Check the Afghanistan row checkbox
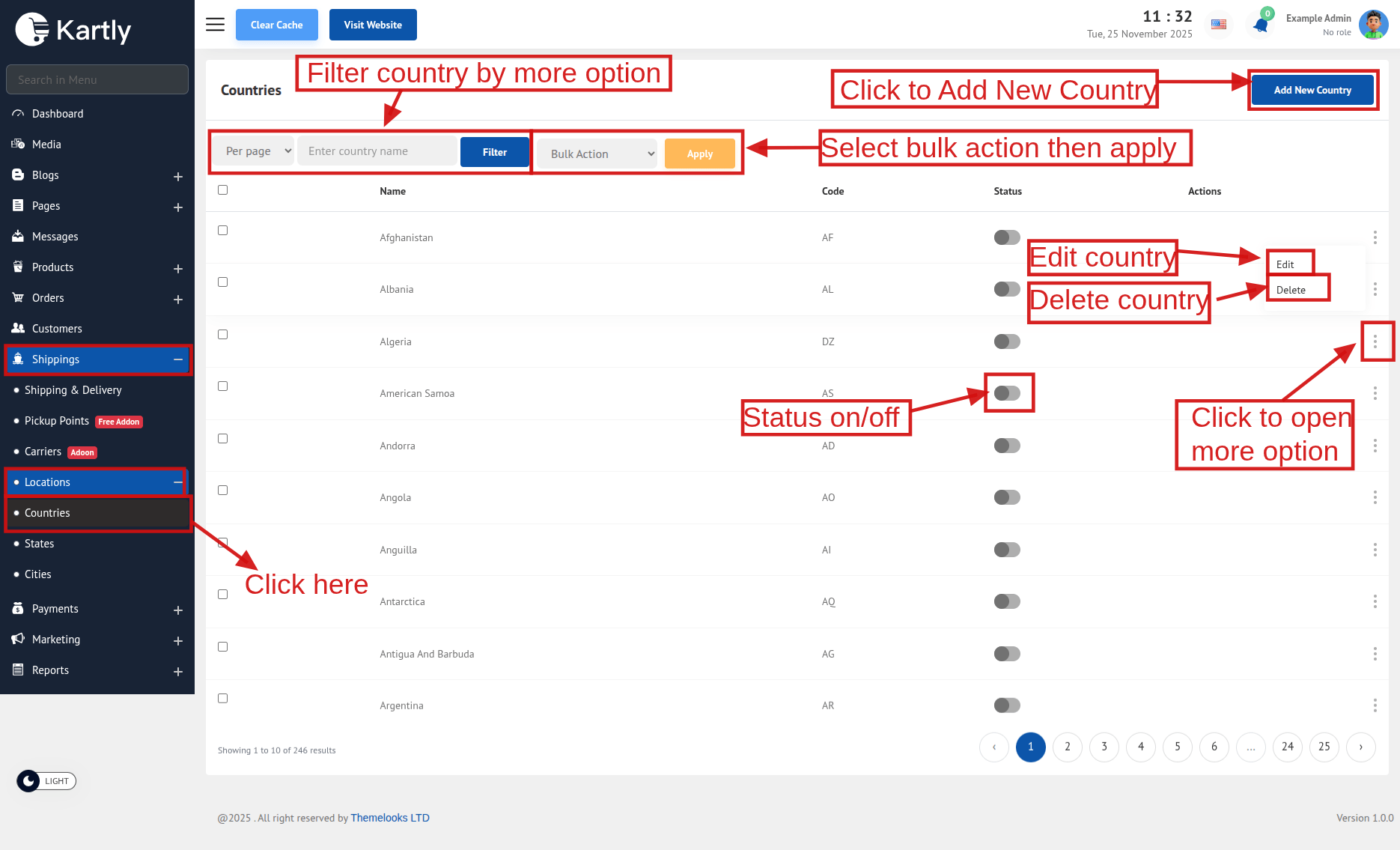 (222, 231)
